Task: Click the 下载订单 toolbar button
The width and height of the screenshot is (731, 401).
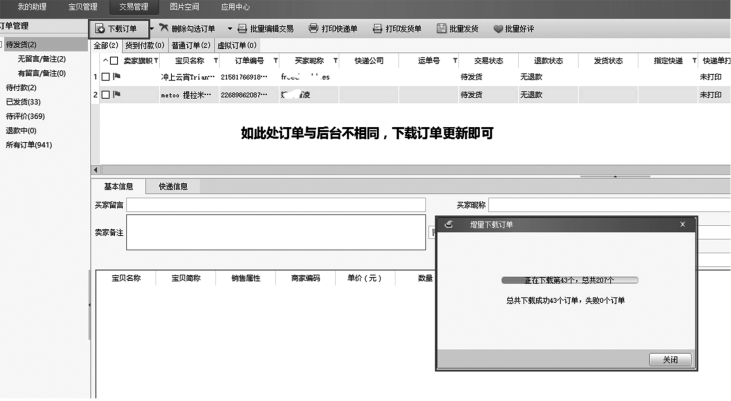Action: (119, 29)
